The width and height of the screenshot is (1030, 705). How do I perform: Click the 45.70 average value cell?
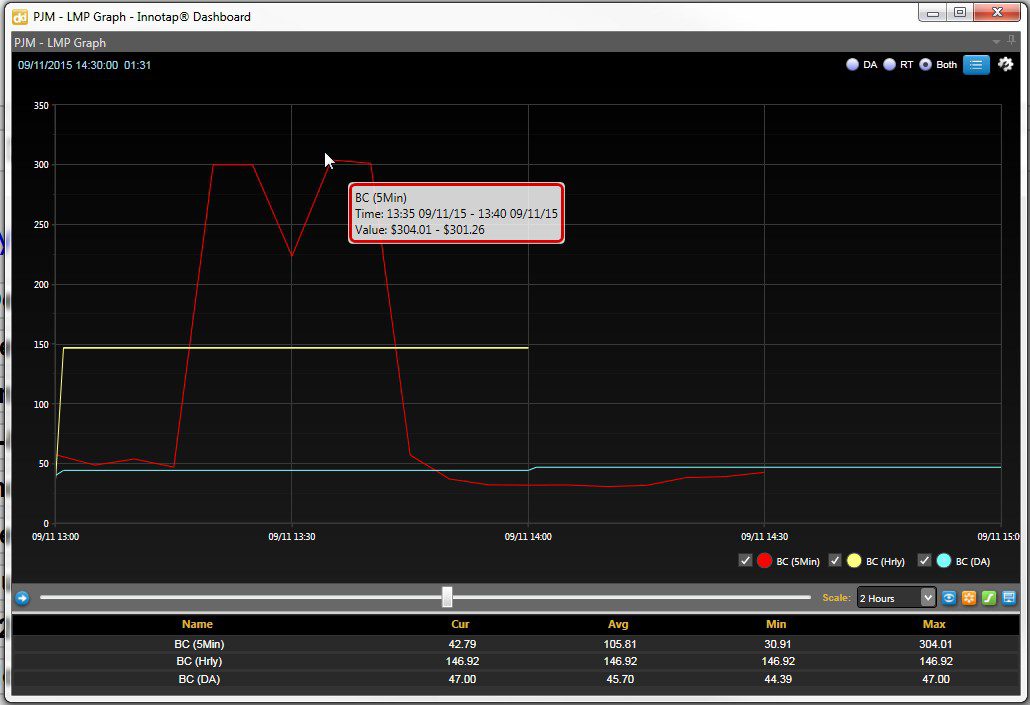click(620, 679)
